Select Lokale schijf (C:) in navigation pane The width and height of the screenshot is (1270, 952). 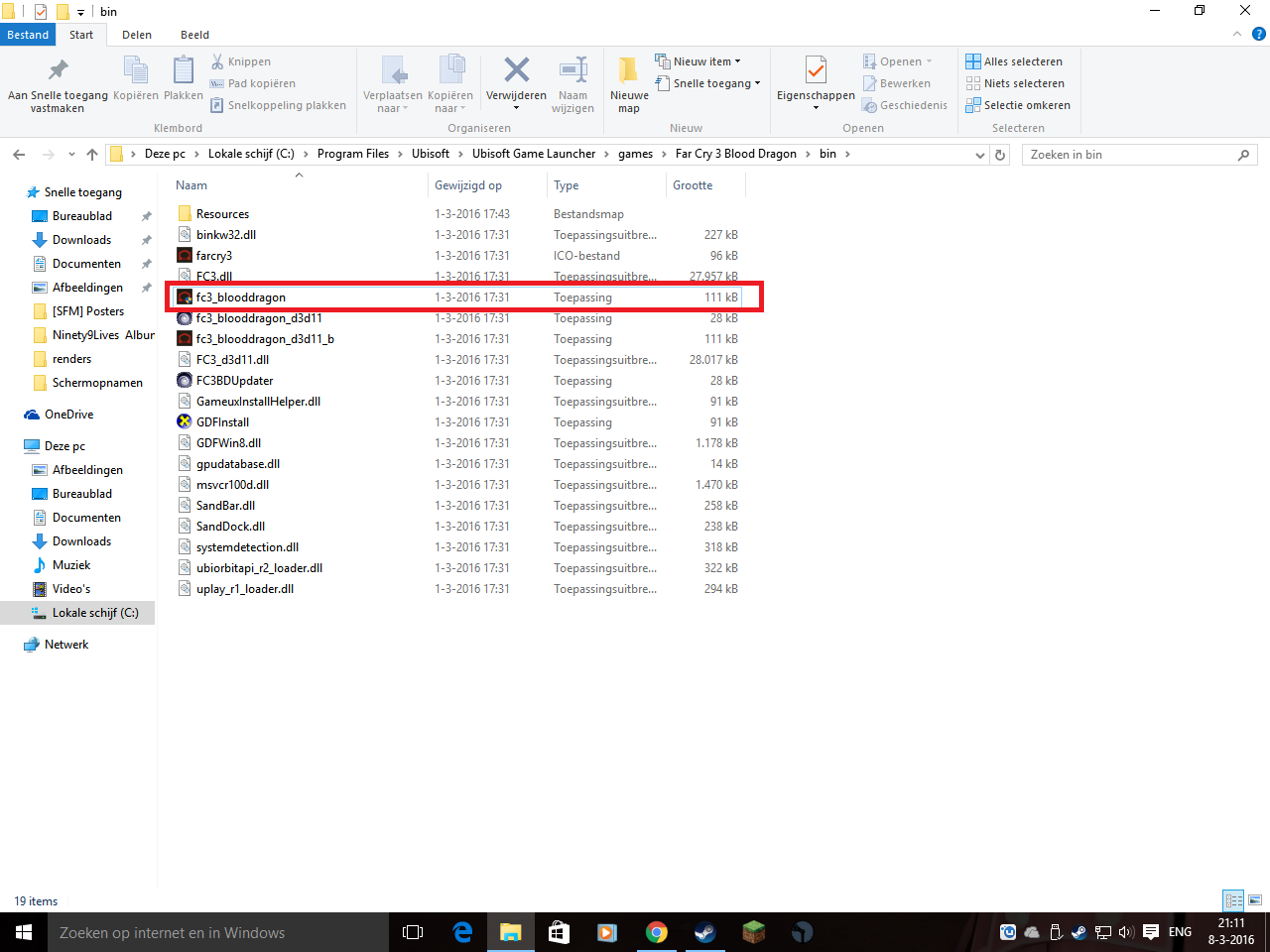pyautogui.click(x=95, y=613)
